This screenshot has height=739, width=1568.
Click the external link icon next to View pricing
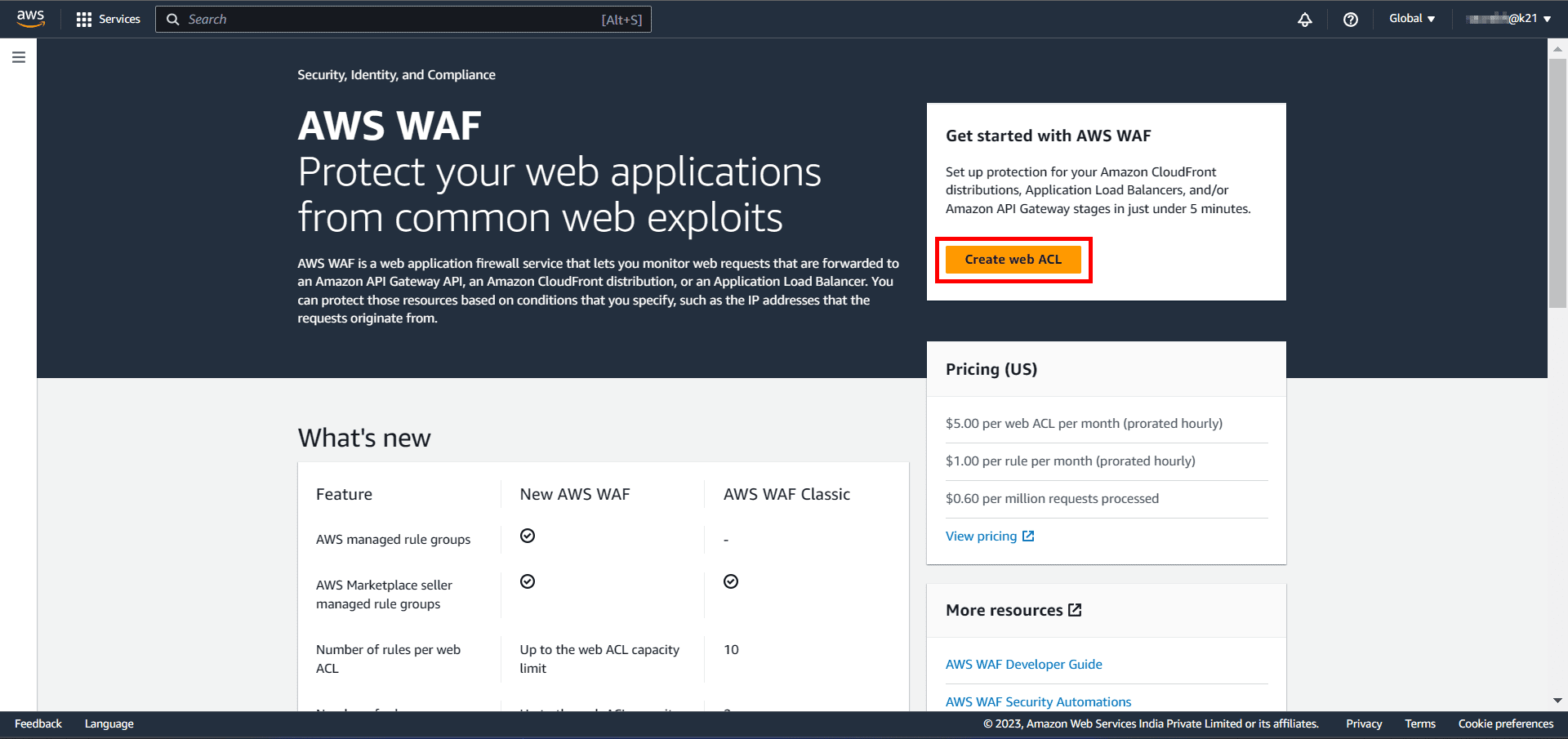click(1029, 536)
